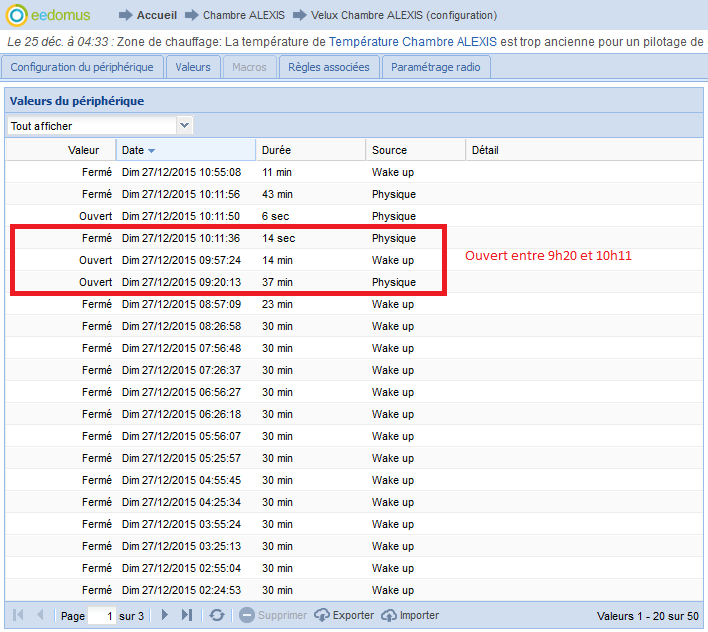Open the Règles associées tab

(329, 67)
